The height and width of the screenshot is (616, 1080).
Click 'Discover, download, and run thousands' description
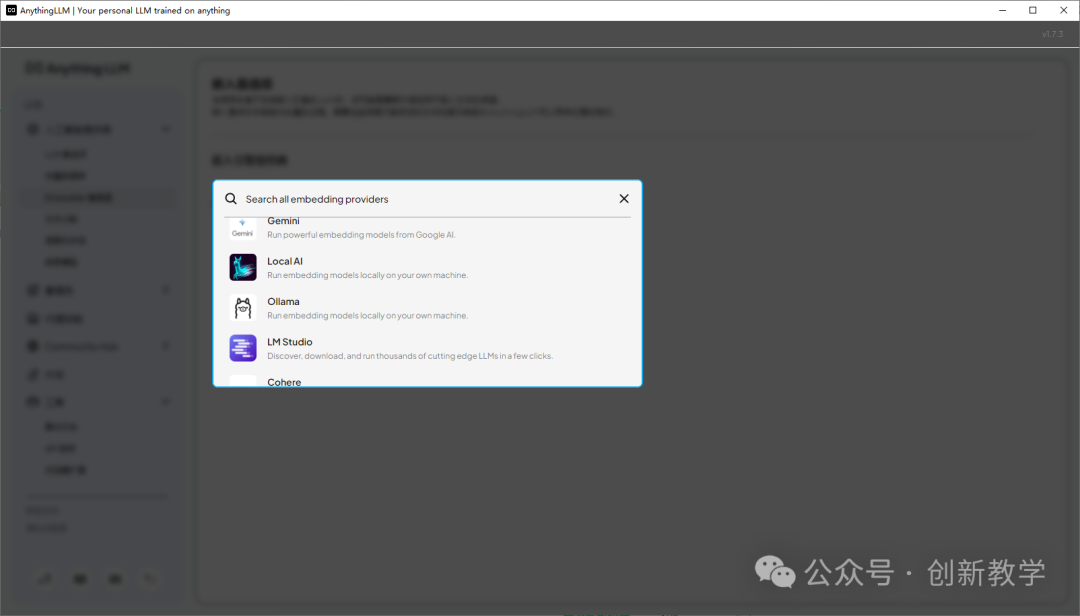click(410, 356)
